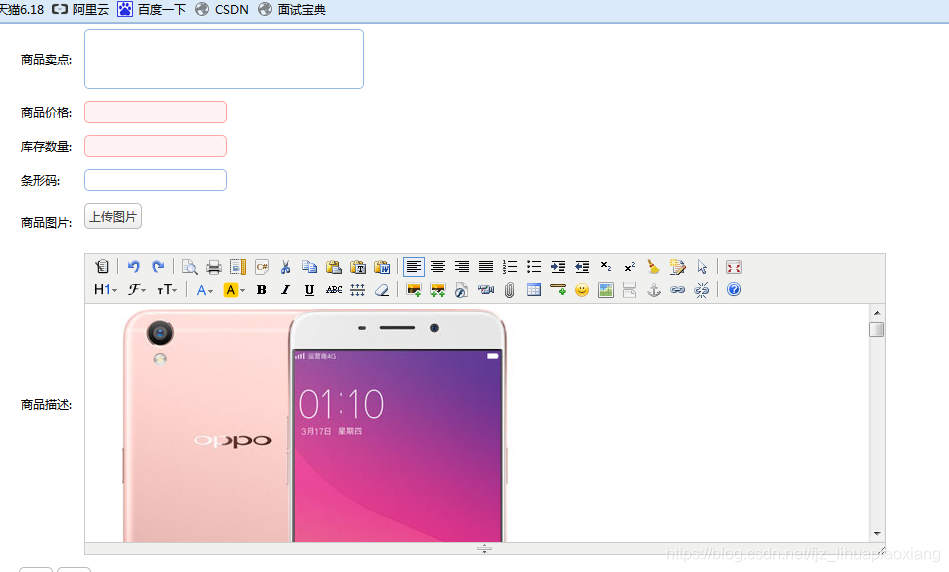
Task: Click the Remove Format eraser icon
Action: point(382,289)
